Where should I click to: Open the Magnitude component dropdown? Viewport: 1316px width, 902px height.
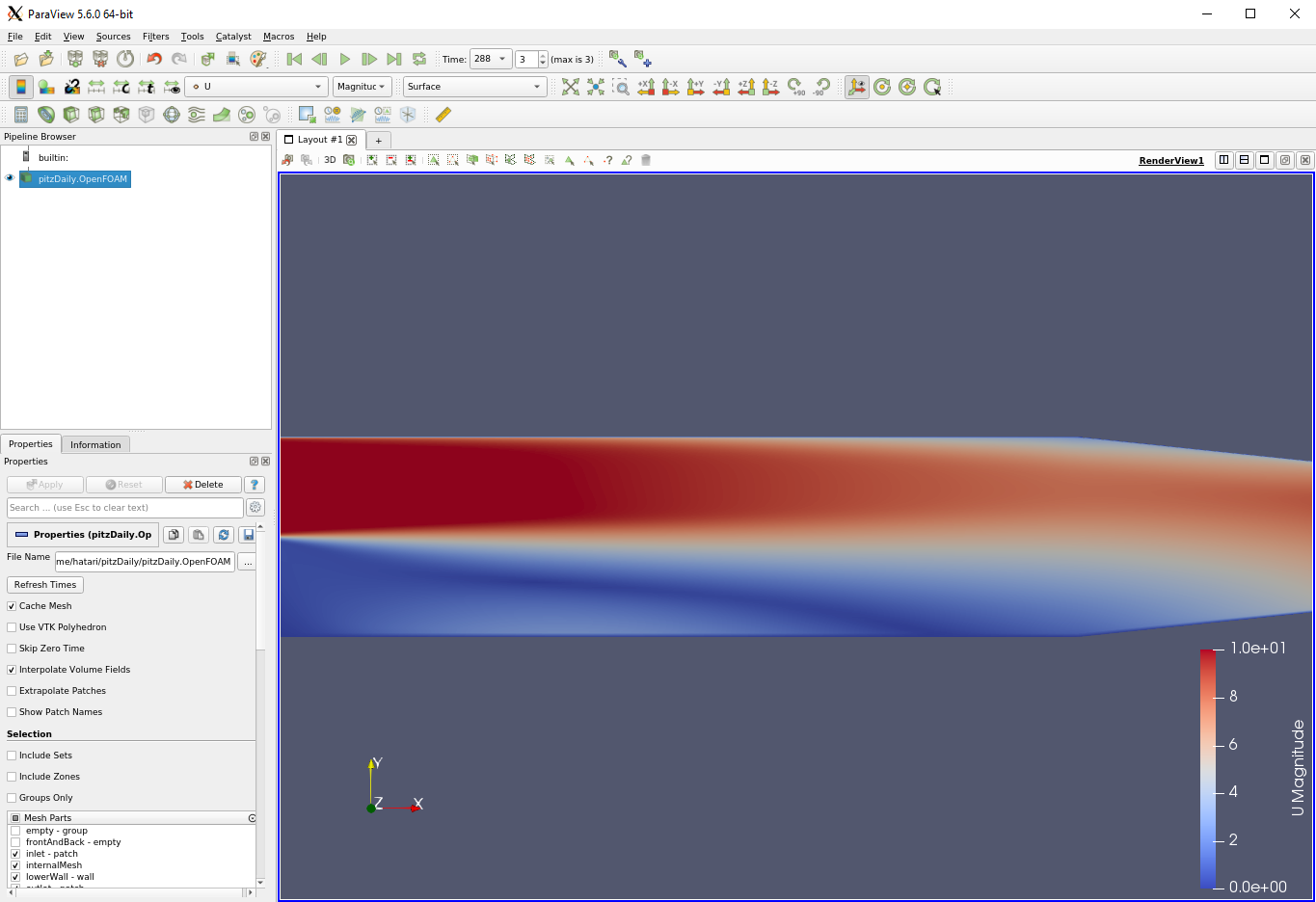[x=363, y=87]
